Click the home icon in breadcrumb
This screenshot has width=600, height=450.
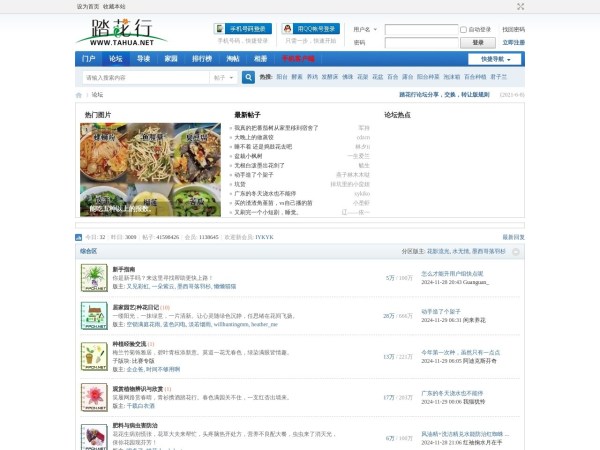pyautogui.click(x=79, y=95)
